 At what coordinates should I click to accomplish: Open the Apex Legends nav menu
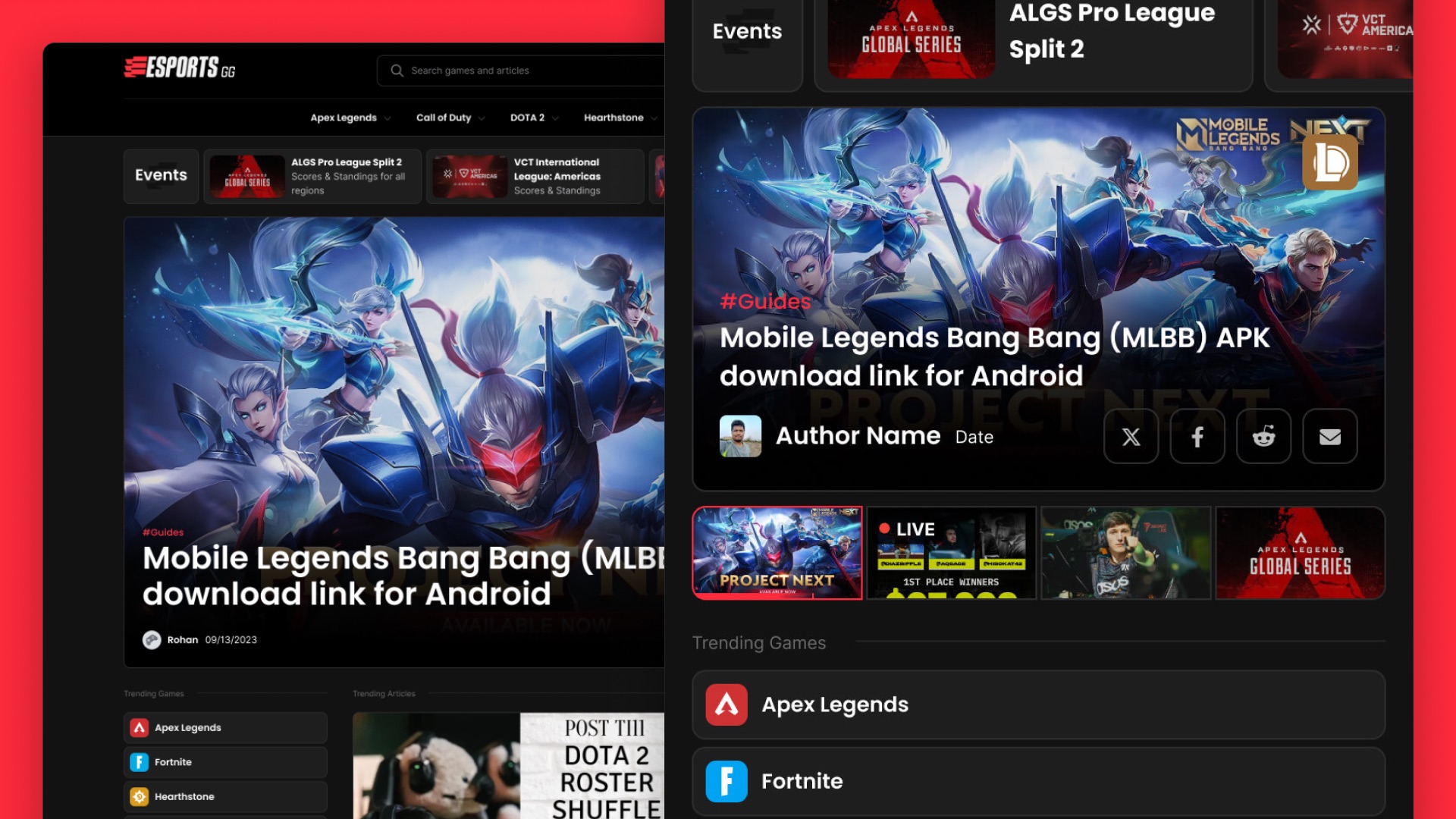click(x=343, y=118)
